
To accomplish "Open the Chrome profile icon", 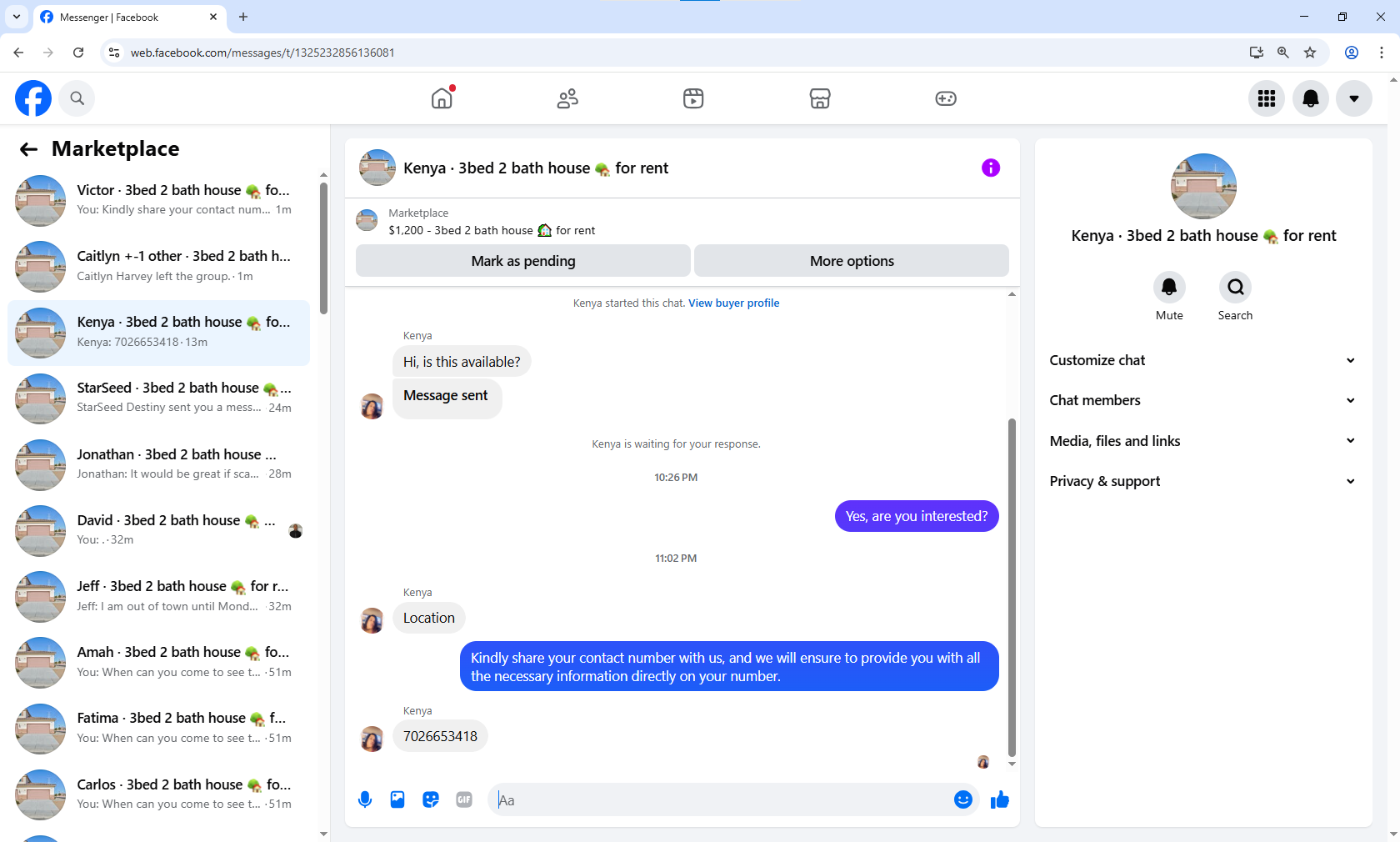I will 1352,53.
